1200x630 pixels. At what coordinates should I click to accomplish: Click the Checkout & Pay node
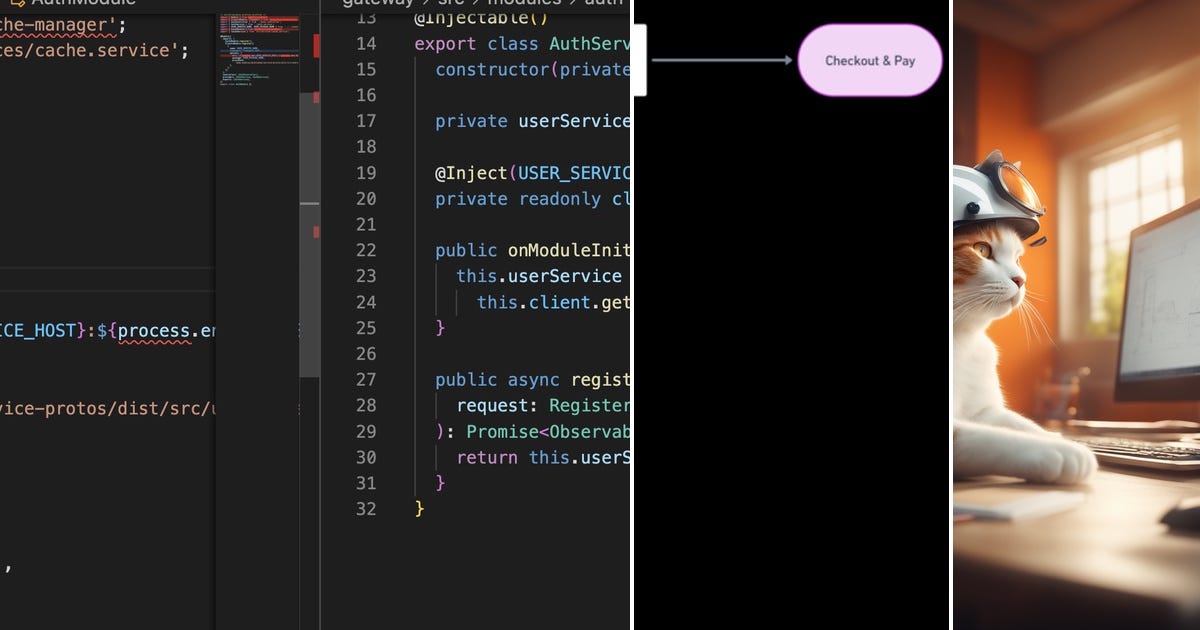[869, 60]
